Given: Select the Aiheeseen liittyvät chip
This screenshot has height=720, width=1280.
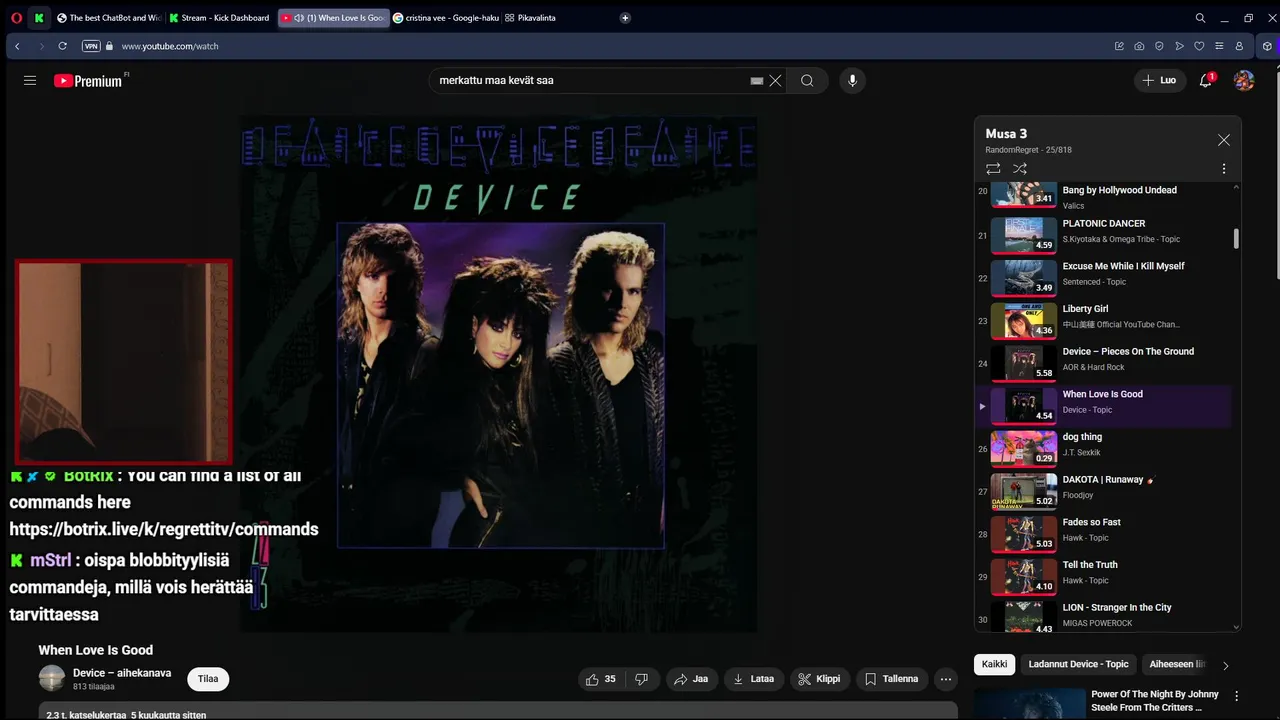Looking at the screenshot, I should [1177, 664].
